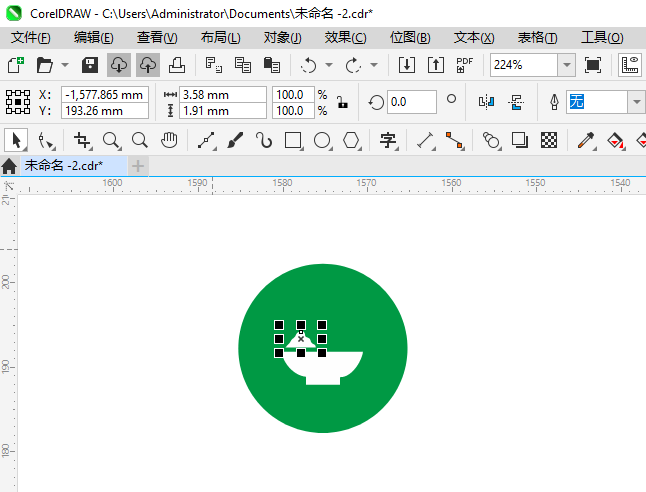Expand the Open recent files arrow
646x492 pixels.
click(65, 65)
